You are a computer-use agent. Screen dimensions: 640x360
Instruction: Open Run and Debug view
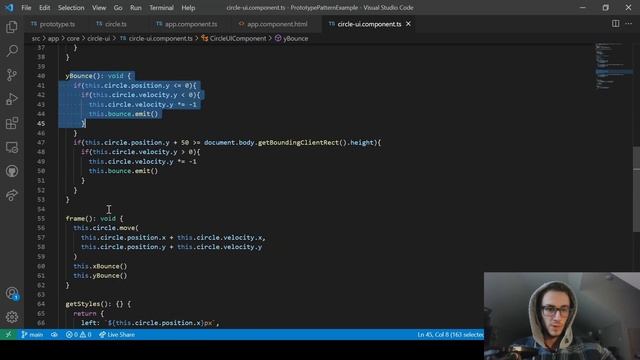click(x=12, y=99)
